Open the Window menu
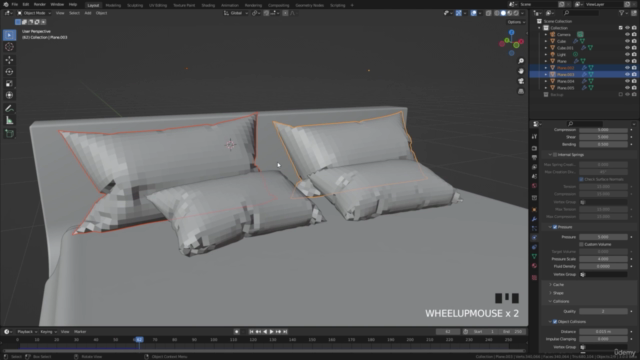Screen dimensions: 640x360 (57, 4)
